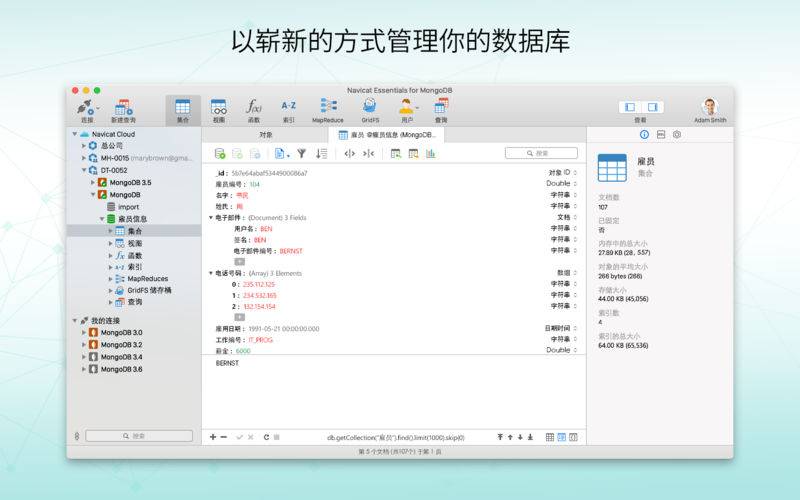The height and width of the screenshot is (500, 800).
Task: Open the settings gear icon in the right panel
Action: tap(677, 135)
